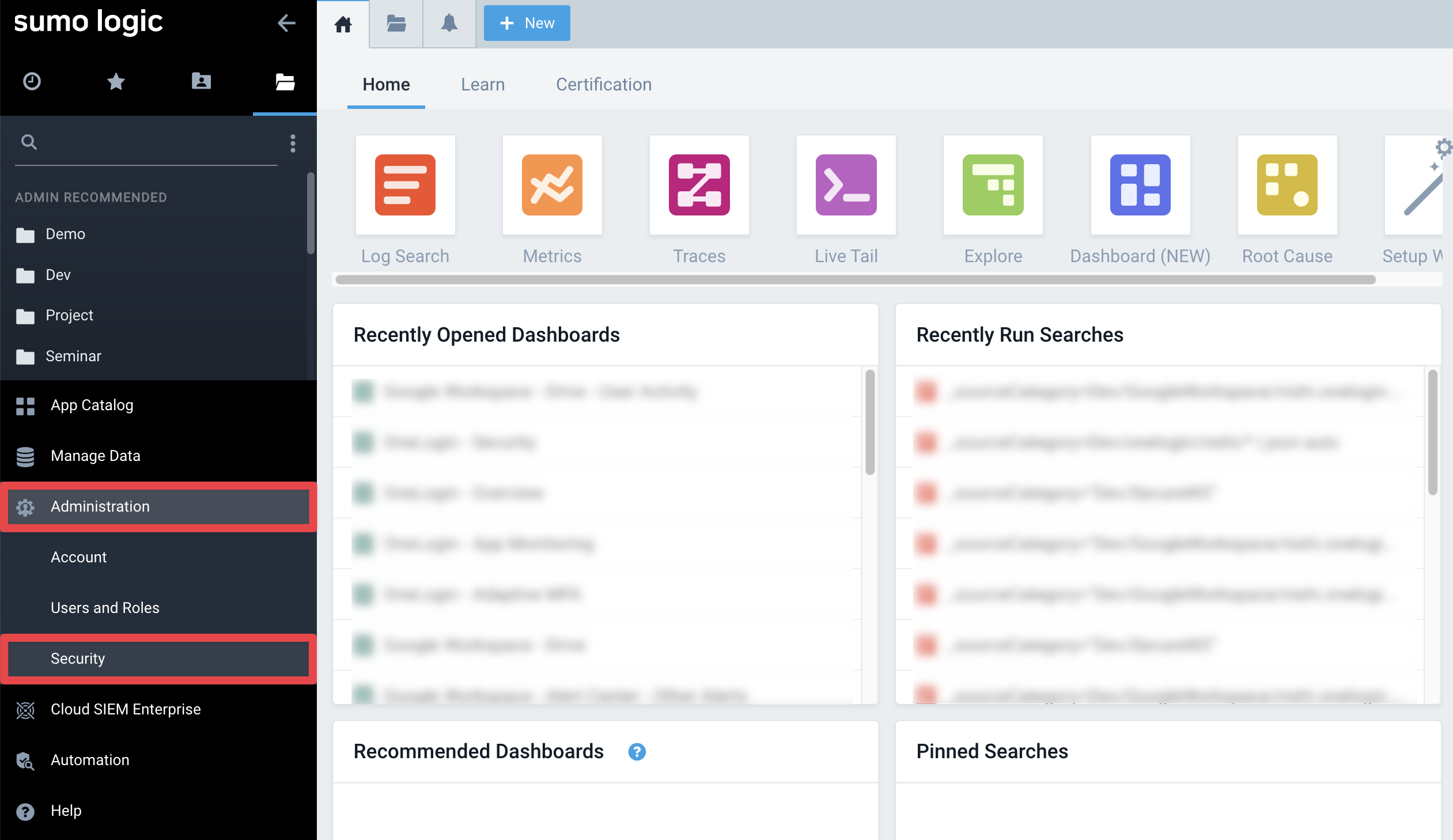Open the sidebar three-dot options menu
This screenshot has height=840, width=1453.
[293, 143]
